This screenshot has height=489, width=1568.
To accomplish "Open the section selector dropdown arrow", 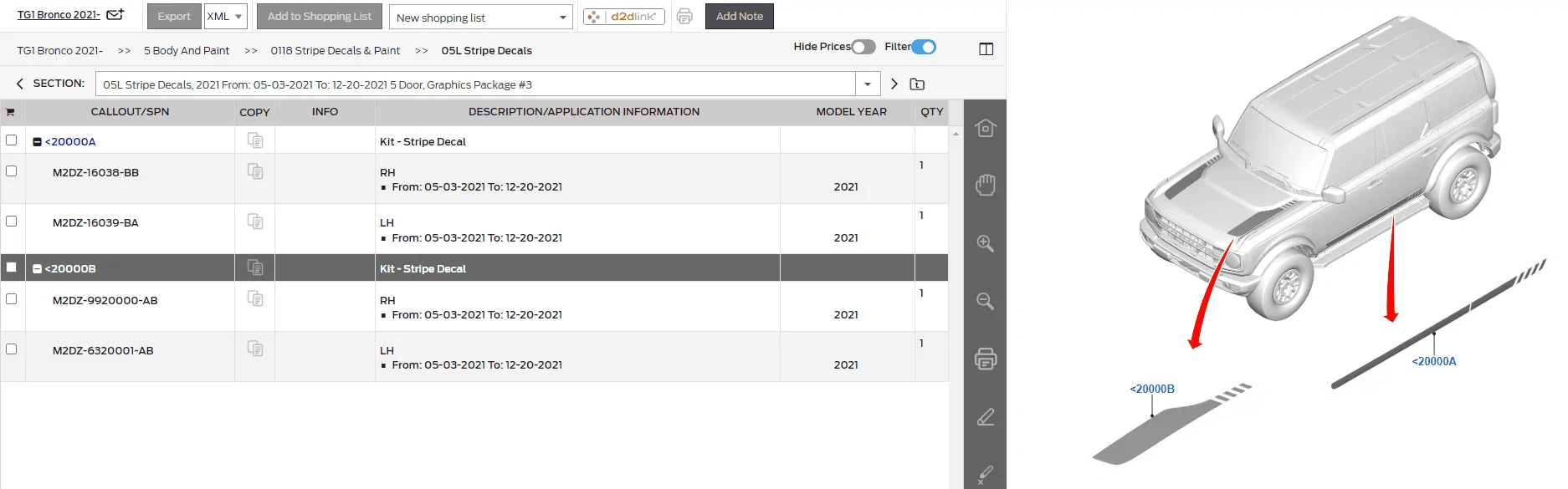I will point(868,84).
